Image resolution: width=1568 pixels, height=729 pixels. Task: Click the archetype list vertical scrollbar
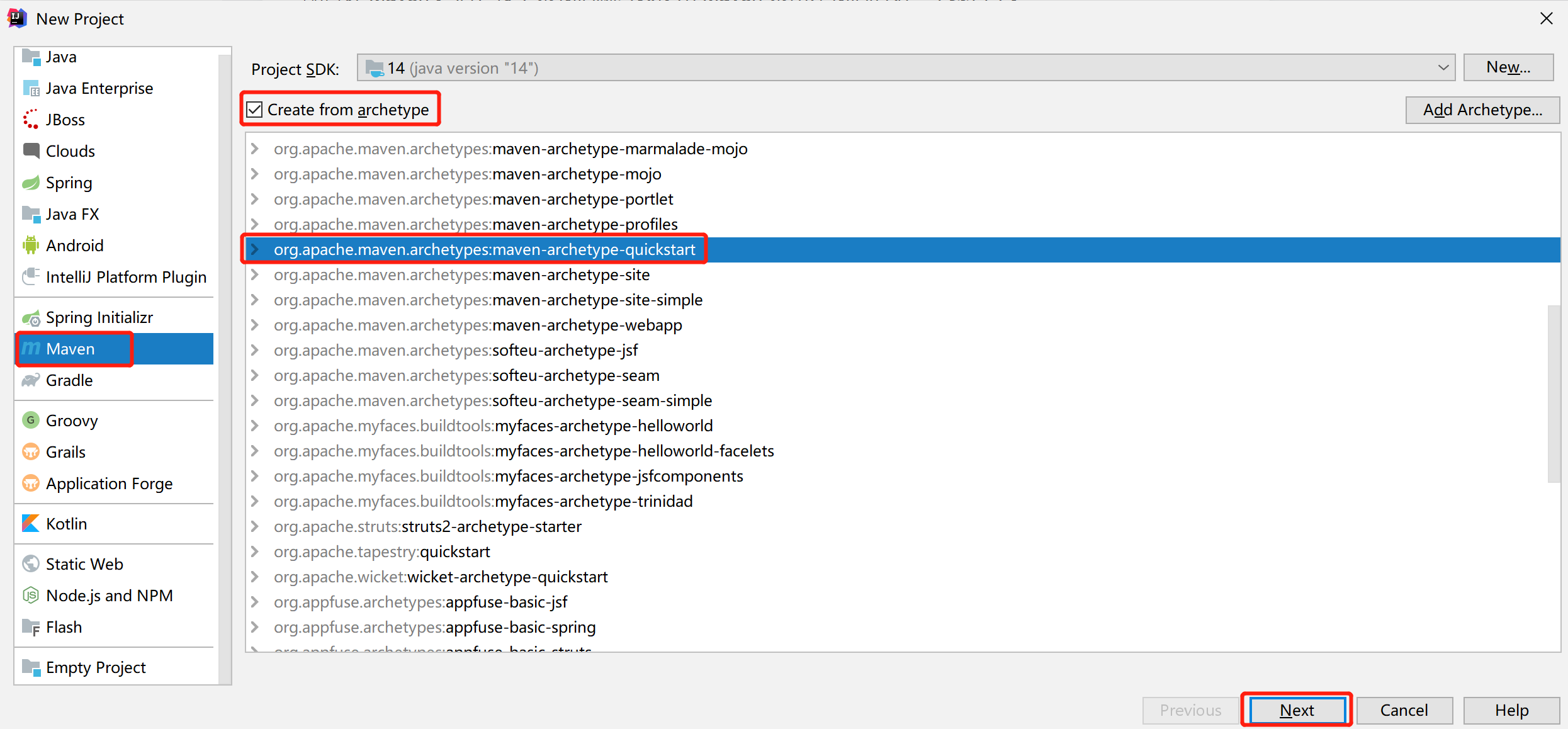[1553, 393]
